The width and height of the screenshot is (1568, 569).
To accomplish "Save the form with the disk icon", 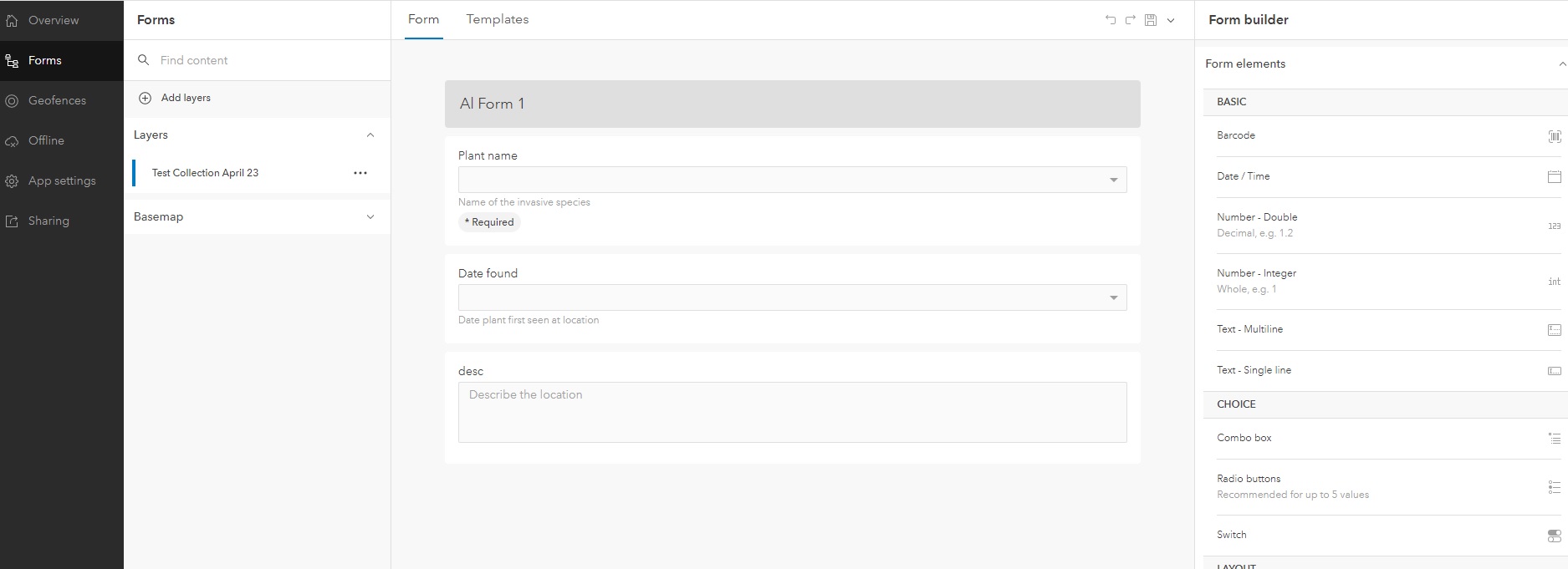I will pyautogui.click(x=1151, y=20).
